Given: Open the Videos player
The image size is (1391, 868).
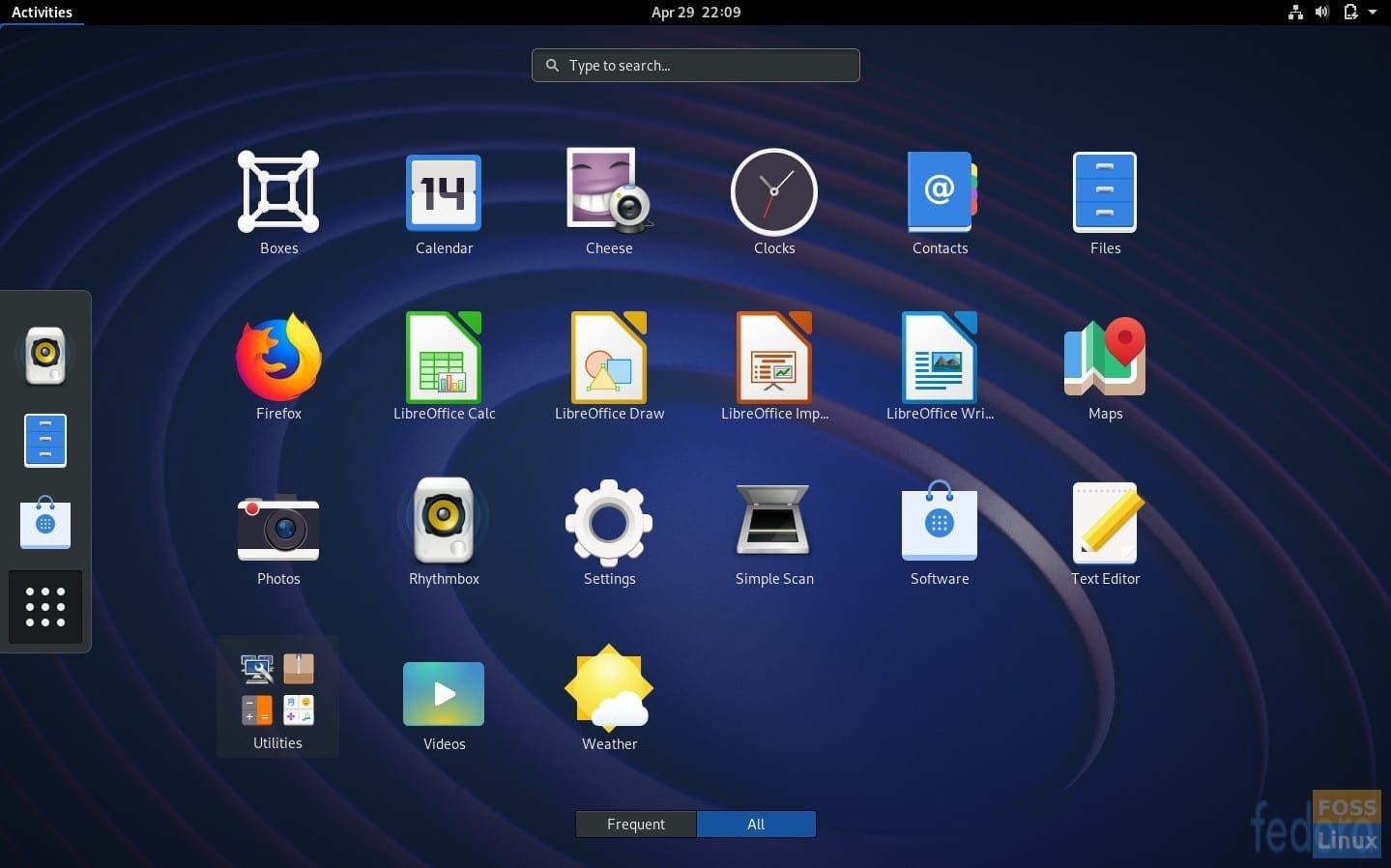Looking at the screenshot, I should point(444,693).
